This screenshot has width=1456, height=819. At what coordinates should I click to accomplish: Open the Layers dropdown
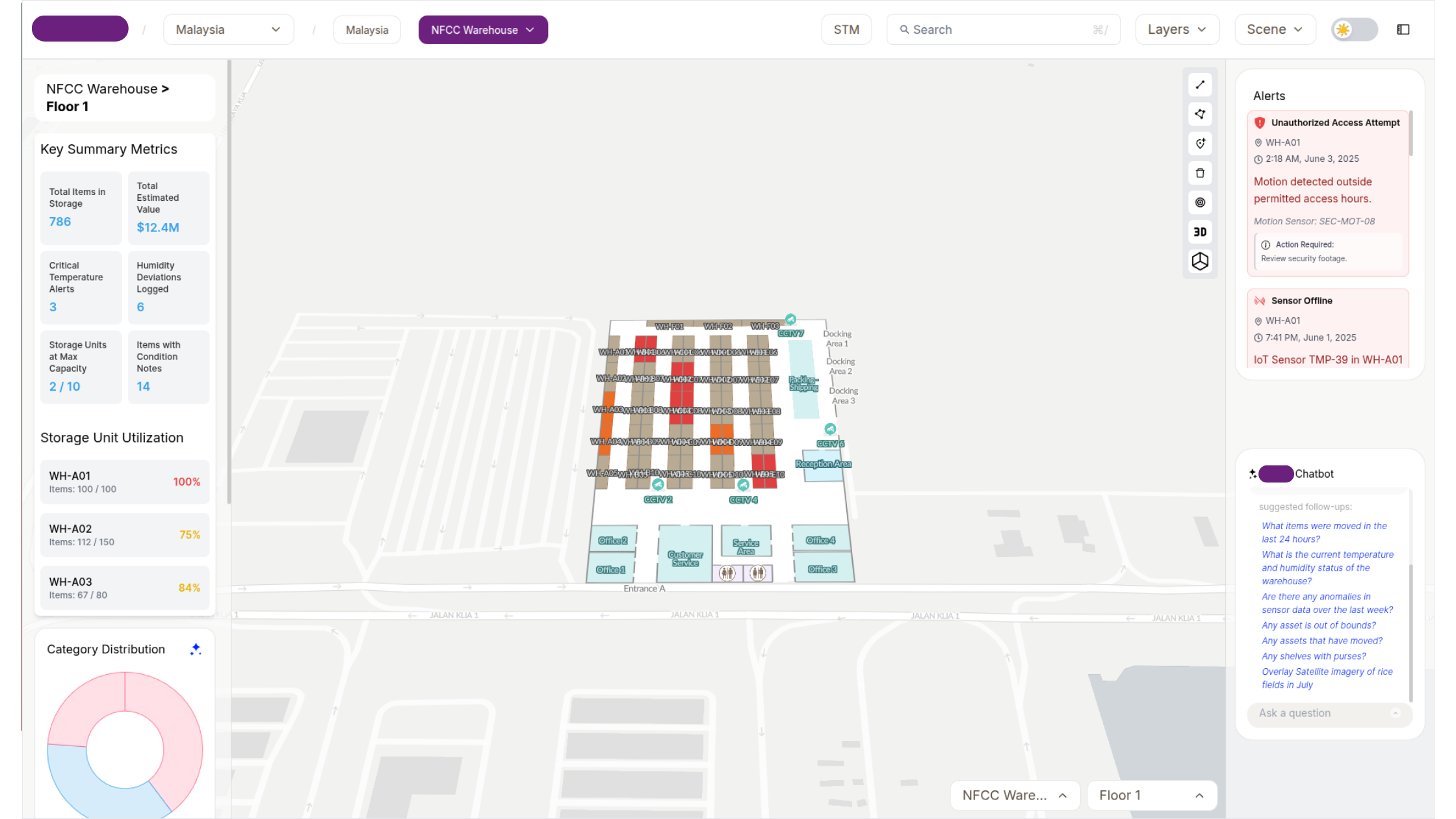tap(1177, 30)
